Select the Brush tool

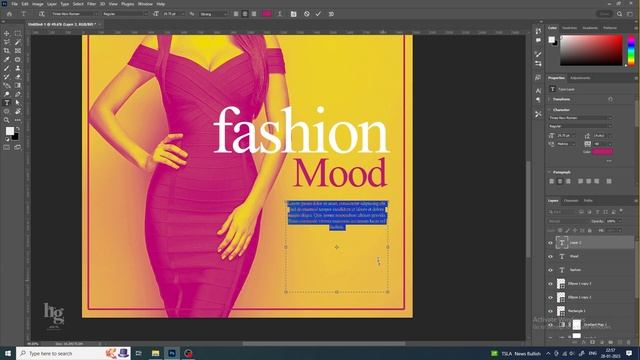click(x=7, y=68)
